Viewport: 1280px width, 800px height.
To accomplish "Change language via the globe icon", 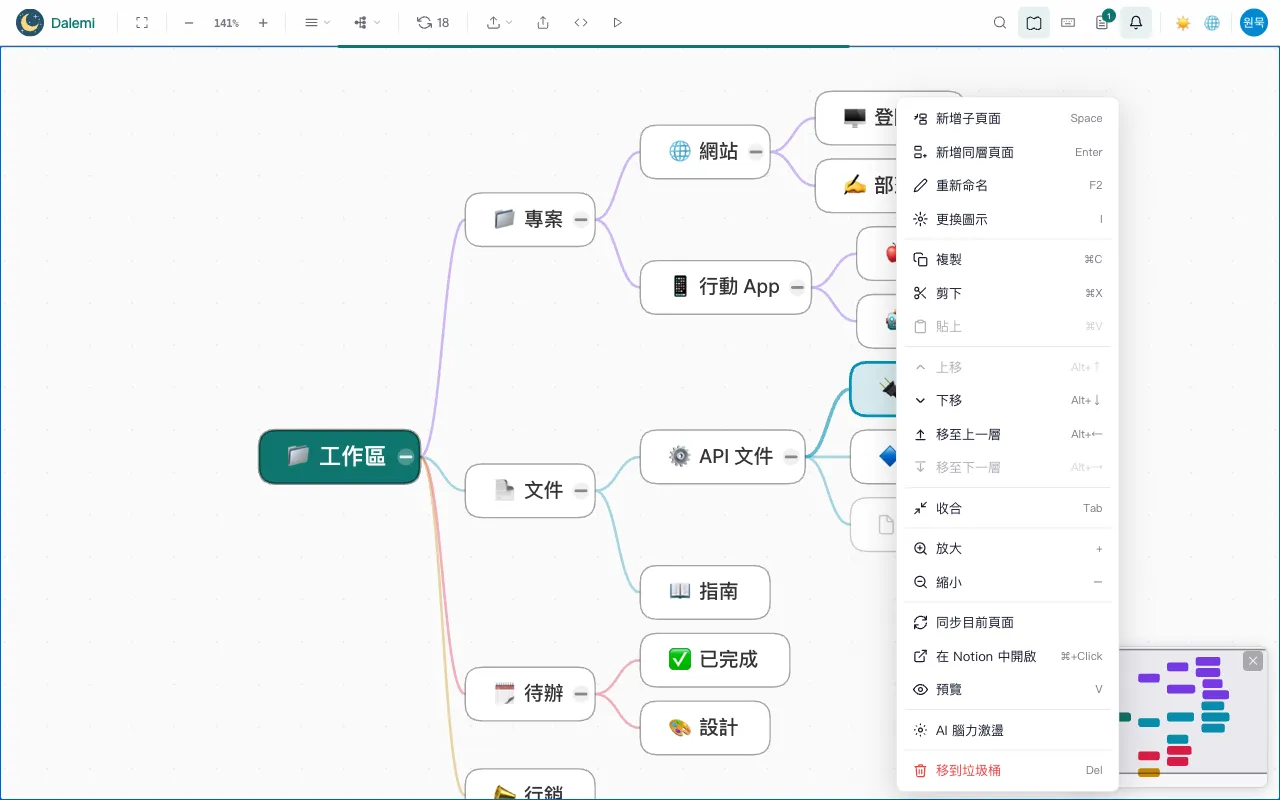I will coord(1212,22).
